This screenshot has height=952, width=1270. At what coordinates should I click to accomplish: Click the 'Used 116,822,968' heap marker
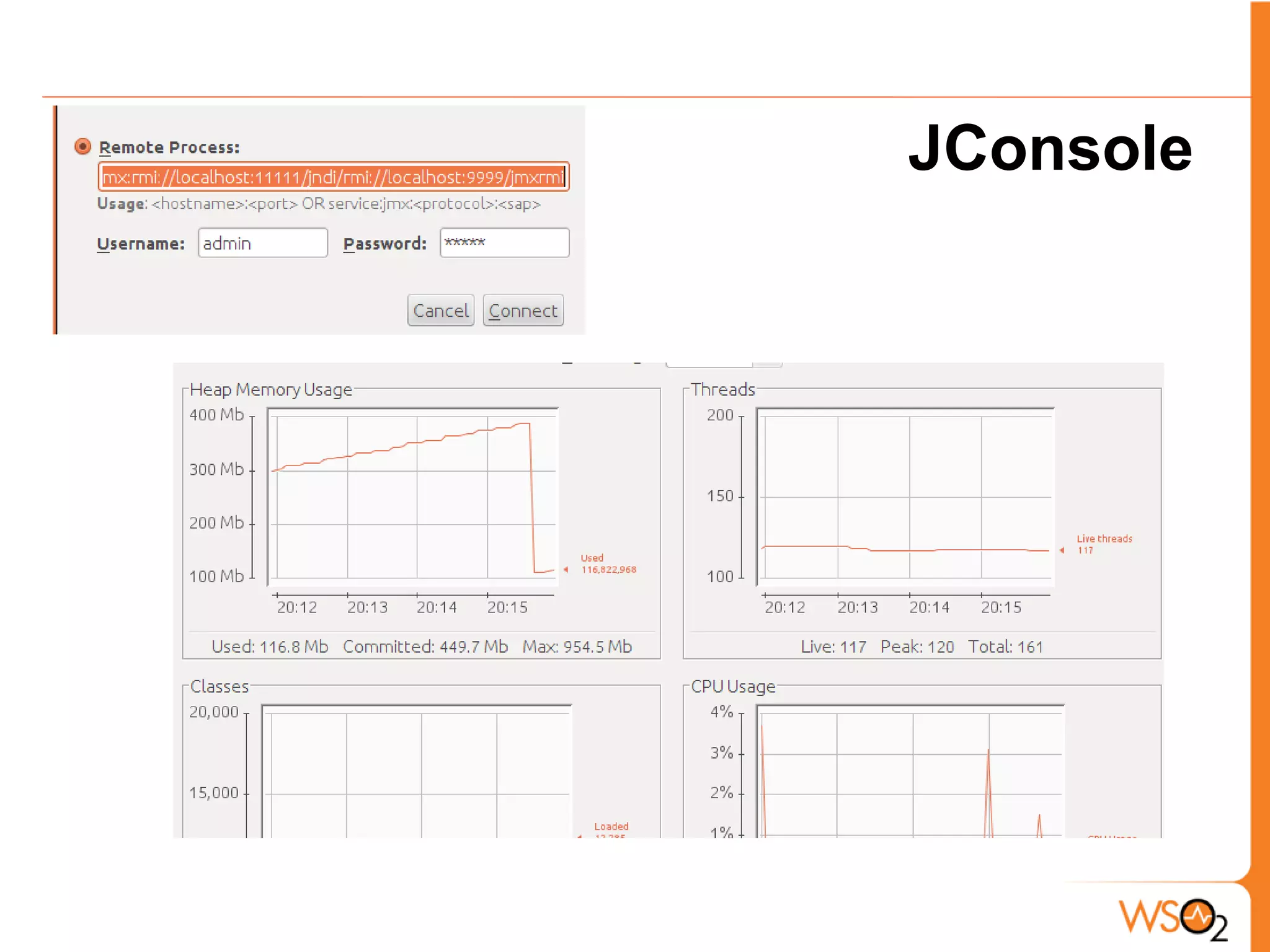[601, 564]
